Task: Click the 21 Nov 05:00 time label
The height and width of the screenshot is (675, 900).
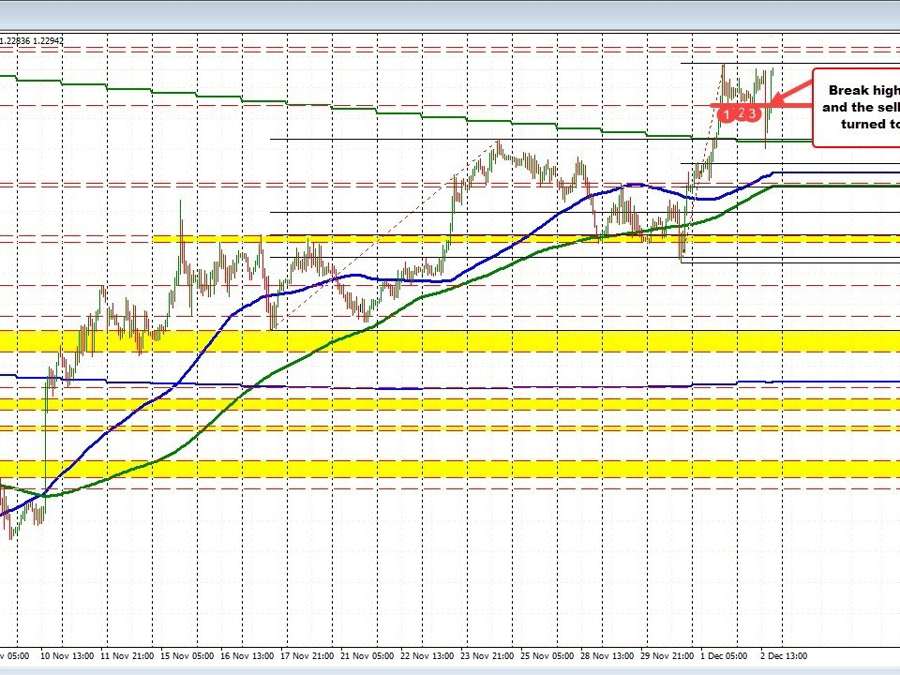Action: 371,656
